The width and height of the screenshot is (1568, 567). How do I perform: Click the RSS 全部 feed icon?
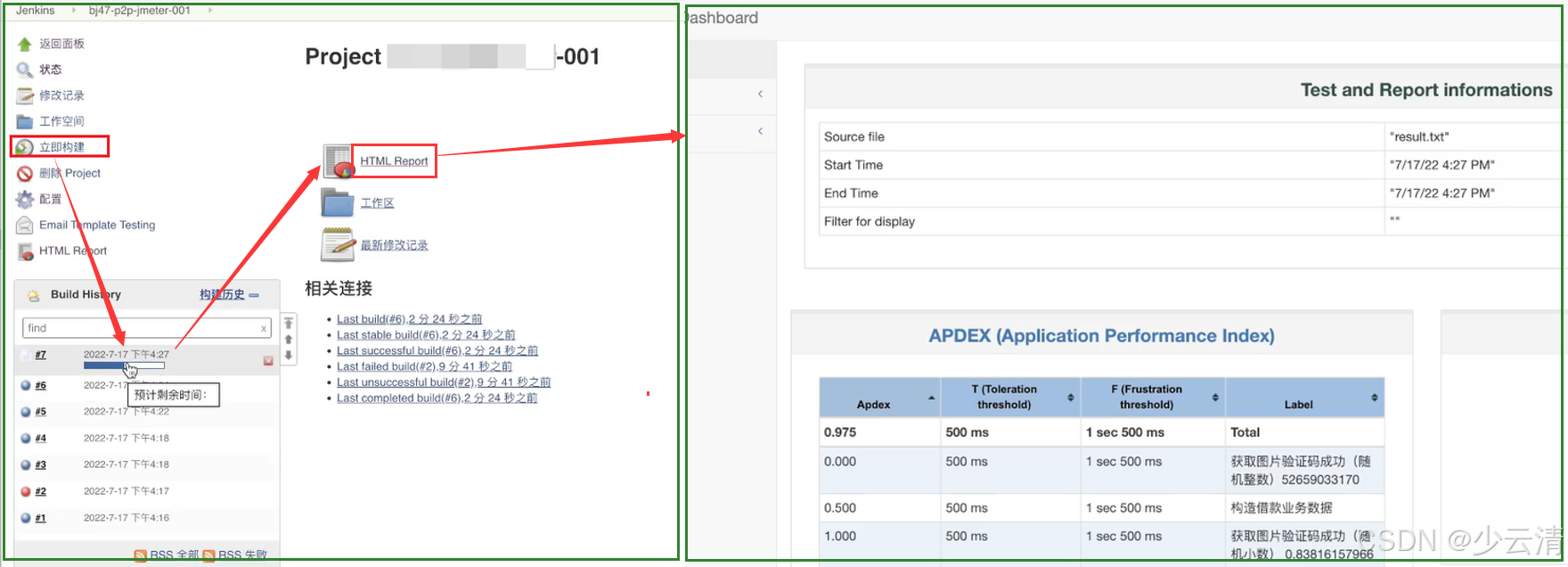tap(141, 555)
